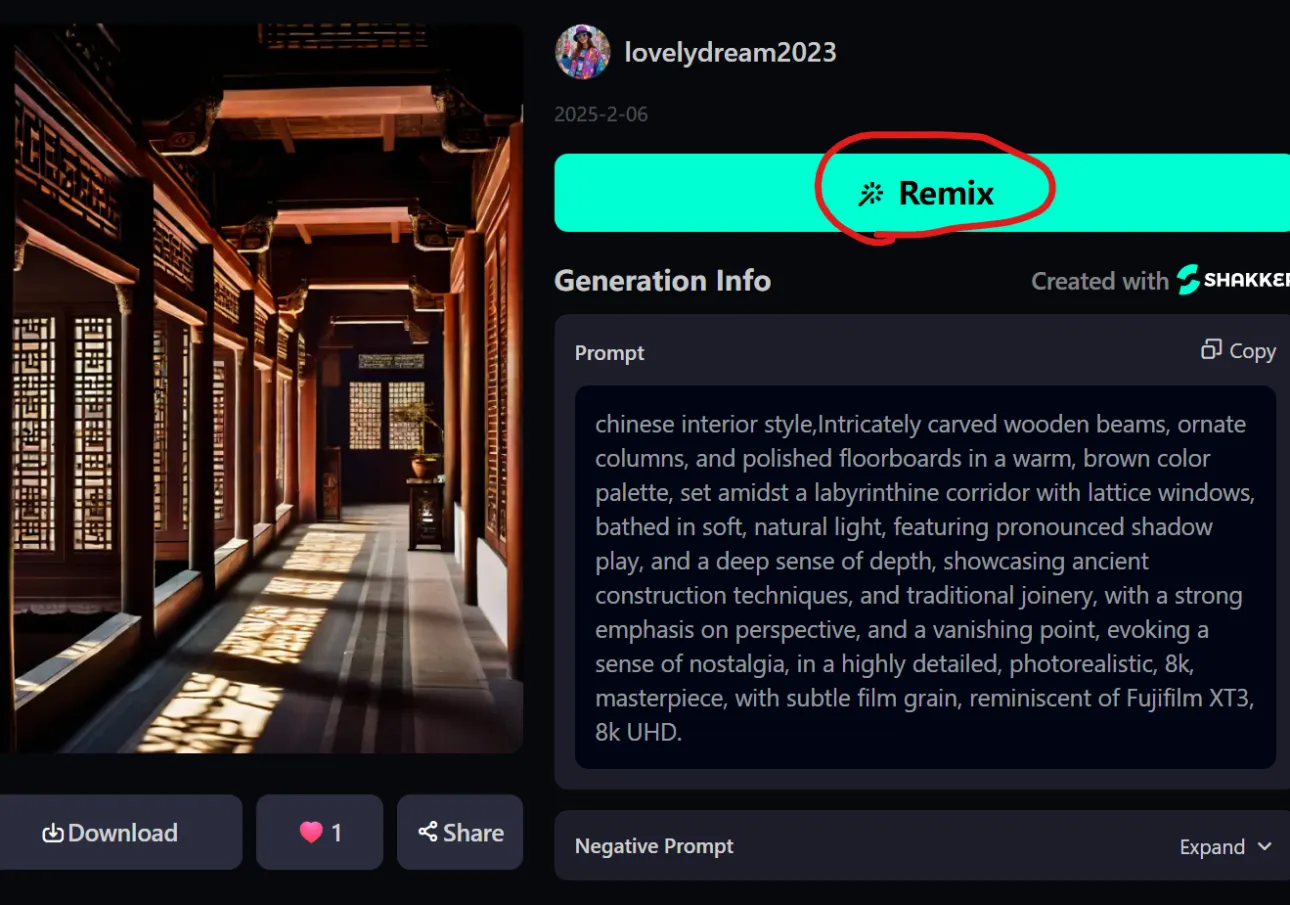Click the Remix button
This screenshot has height=905, width=1290.
pos(923,193)
